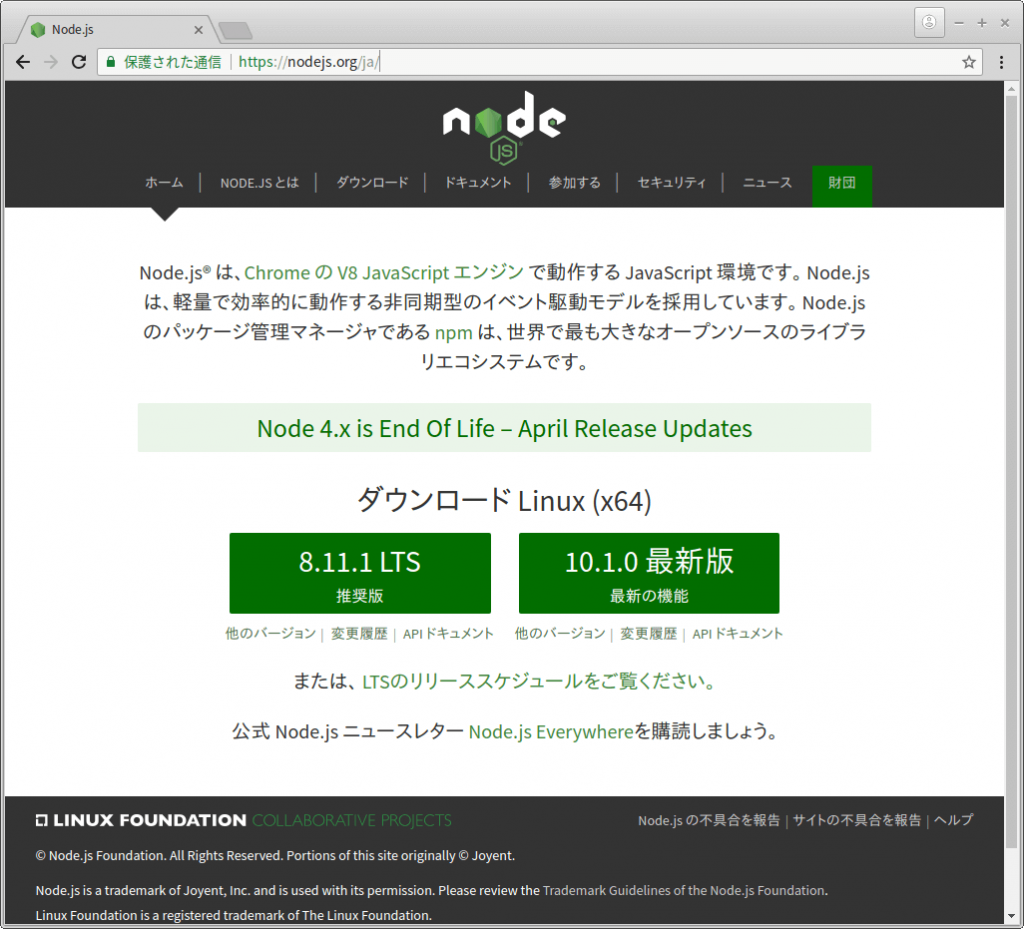Open the ヘルプ footer link
Image resolution: width=1024 pixels, height=929 pixels.
pos(953,820)
